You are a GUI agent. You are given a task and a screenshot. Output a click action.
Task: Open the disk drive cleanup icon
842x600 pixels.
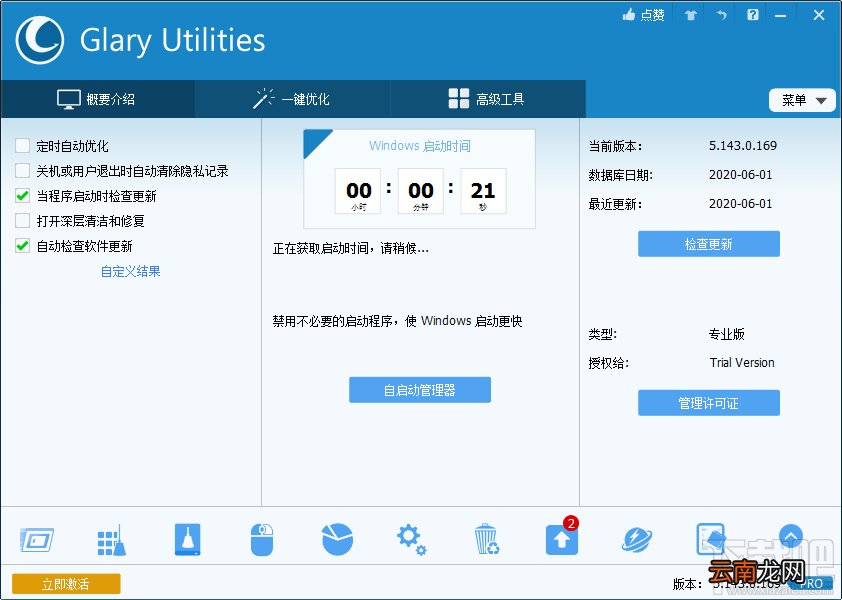(187, 539)
